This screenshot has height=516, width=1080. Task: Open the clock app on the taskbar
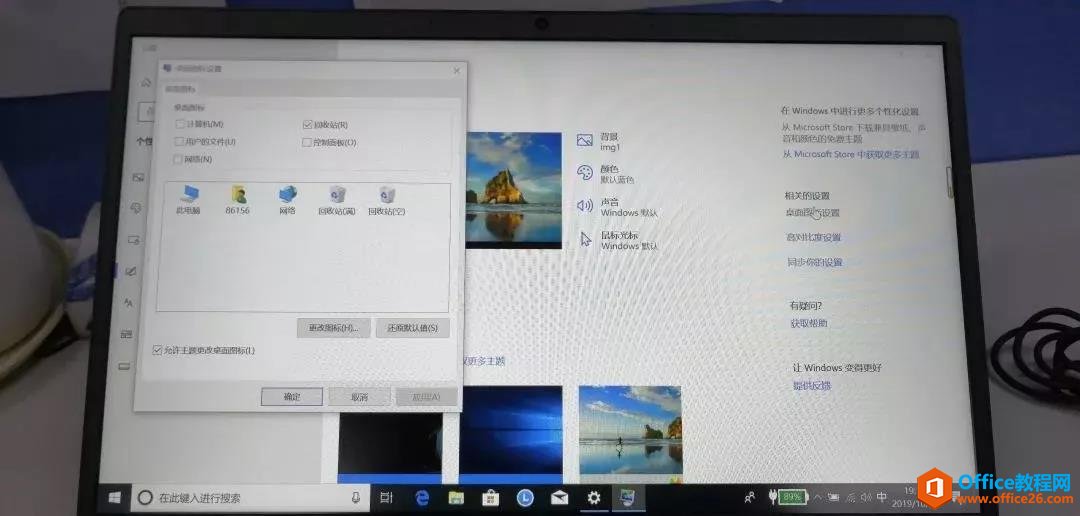pos(525,497)
